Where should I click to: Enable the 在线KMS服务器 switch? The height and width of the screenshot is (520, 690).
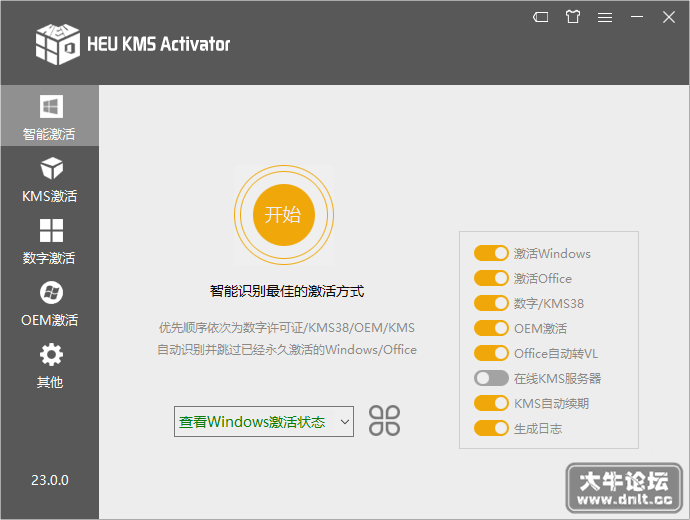pyautogui.click(x=491, y=378)
